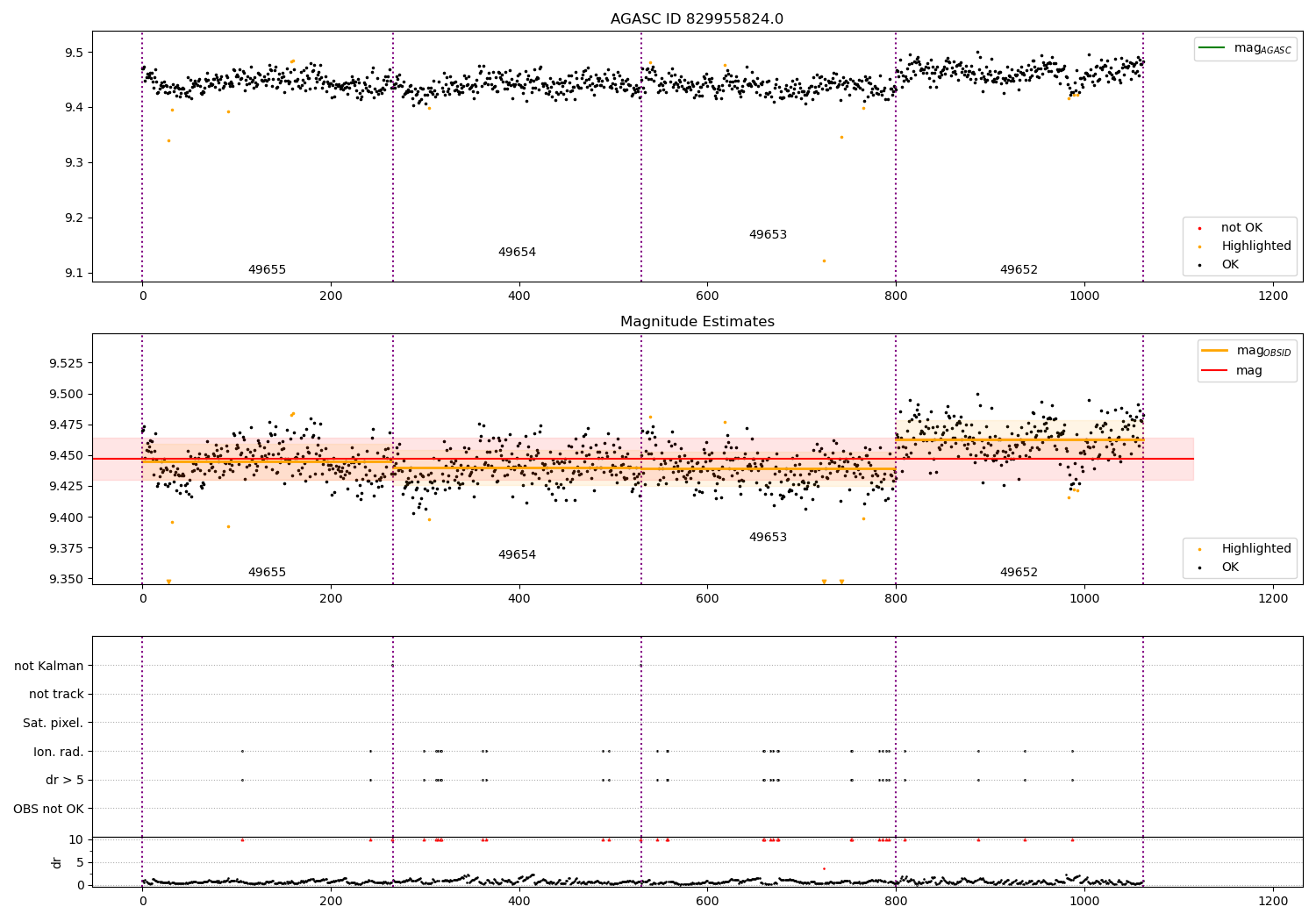The image size is (1316, 921).
Task: Click the 600 x-axis tick of the middle plot
Action: [x=707, y=599]
